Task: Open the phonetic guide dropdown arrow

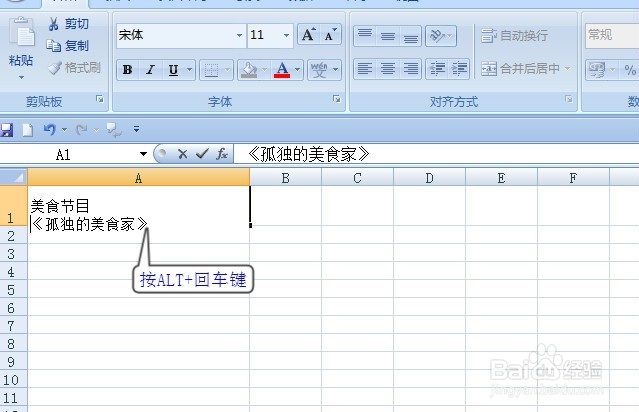Action: (335, 70)
